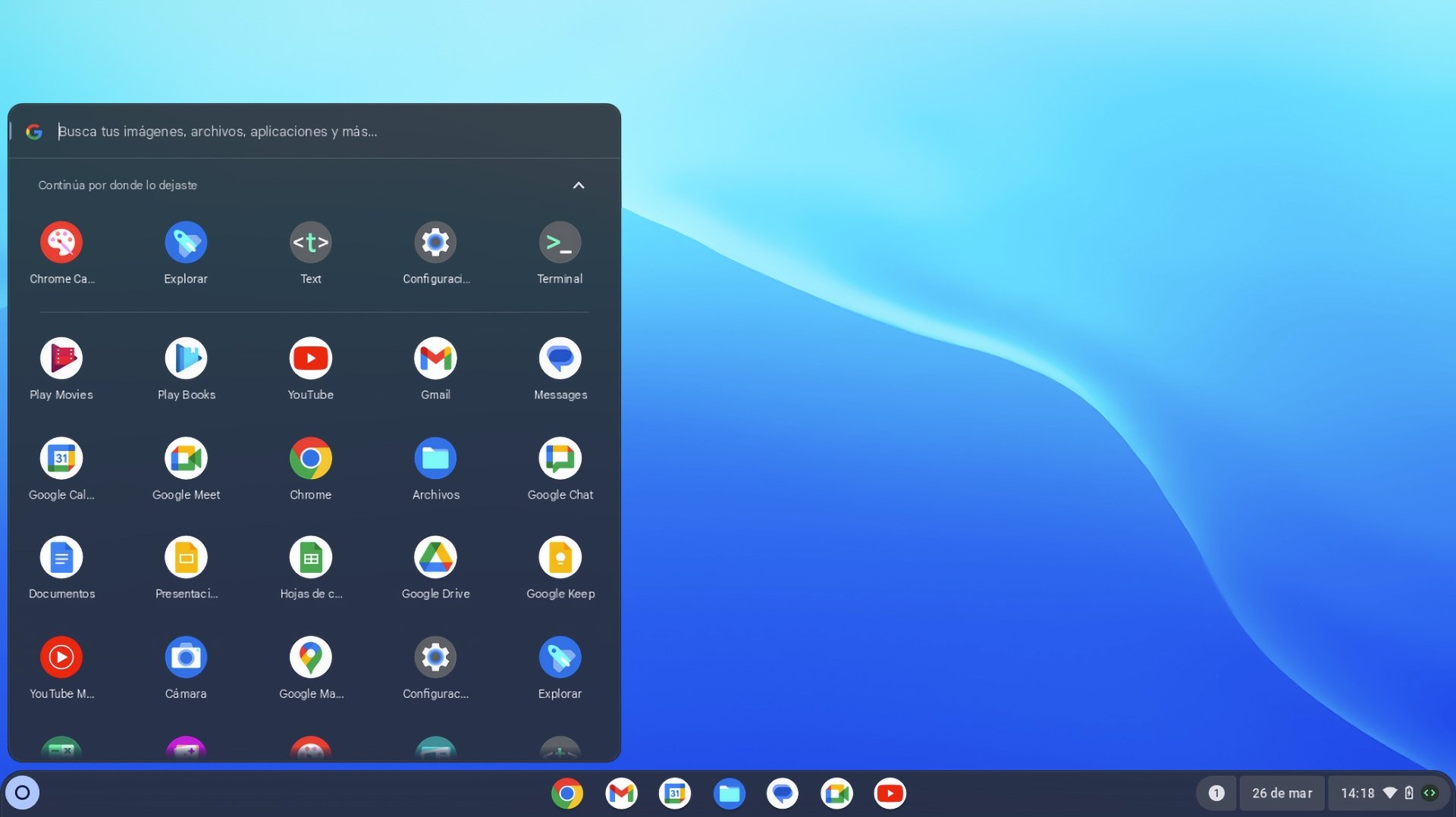Open YouTube Music
Screen dimensions: 1456x817
coord(61,656)
